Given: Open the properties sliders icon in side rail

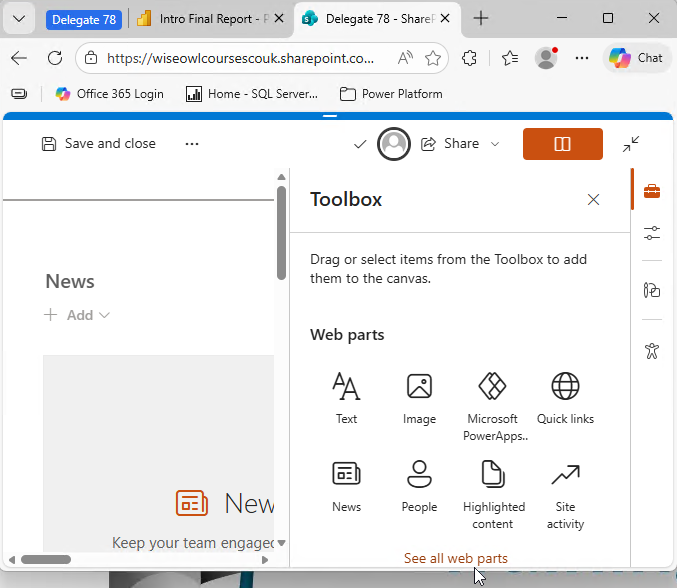Looking at the screenshot, I should [652, 233].
